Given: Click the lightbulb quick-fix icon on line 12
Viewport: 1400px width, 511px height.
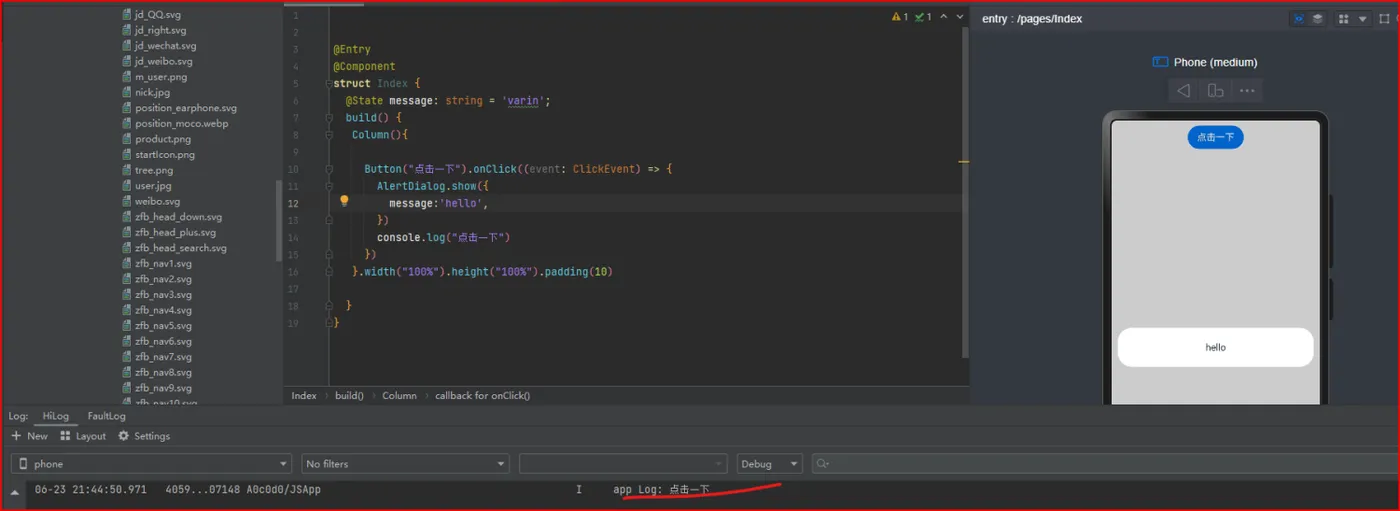Looking at the screenshot, I should coord(344,201).
